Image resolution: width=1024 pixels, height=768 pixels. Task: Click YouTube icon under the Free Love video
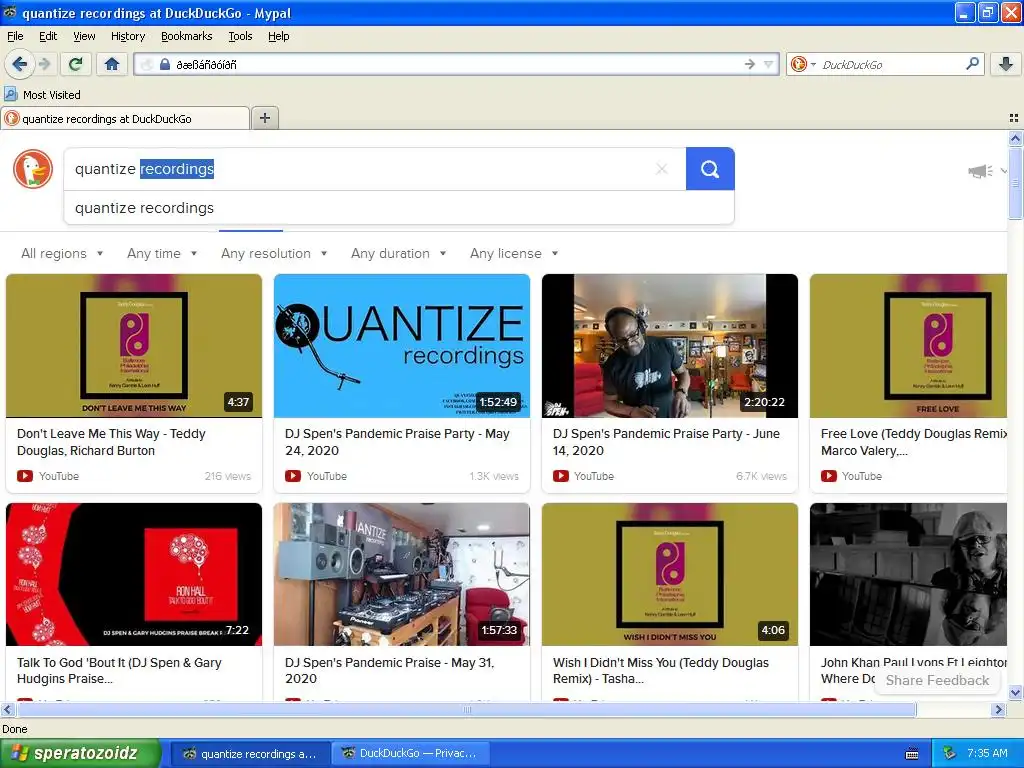click(829, 476)
